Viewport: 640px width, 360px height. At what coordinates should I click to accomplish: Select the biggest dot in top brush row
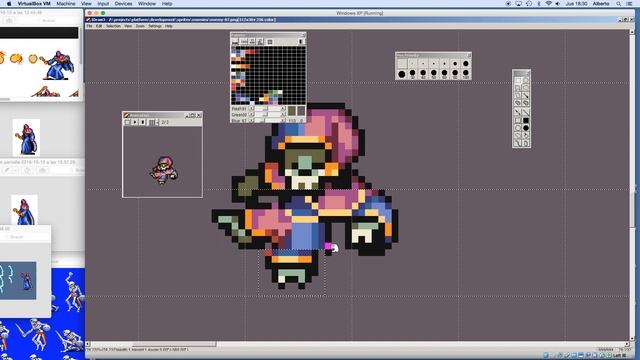tap(465, 63)
